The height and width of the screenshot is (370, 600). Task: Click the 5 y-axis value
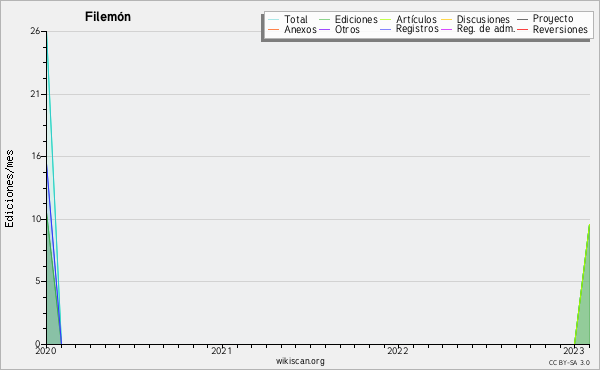pyautogui.click(x=38, y=281)
